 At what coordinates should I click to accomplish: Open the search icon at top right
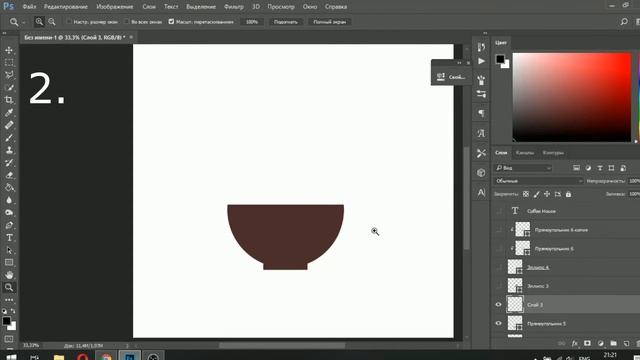click(624, 22)
